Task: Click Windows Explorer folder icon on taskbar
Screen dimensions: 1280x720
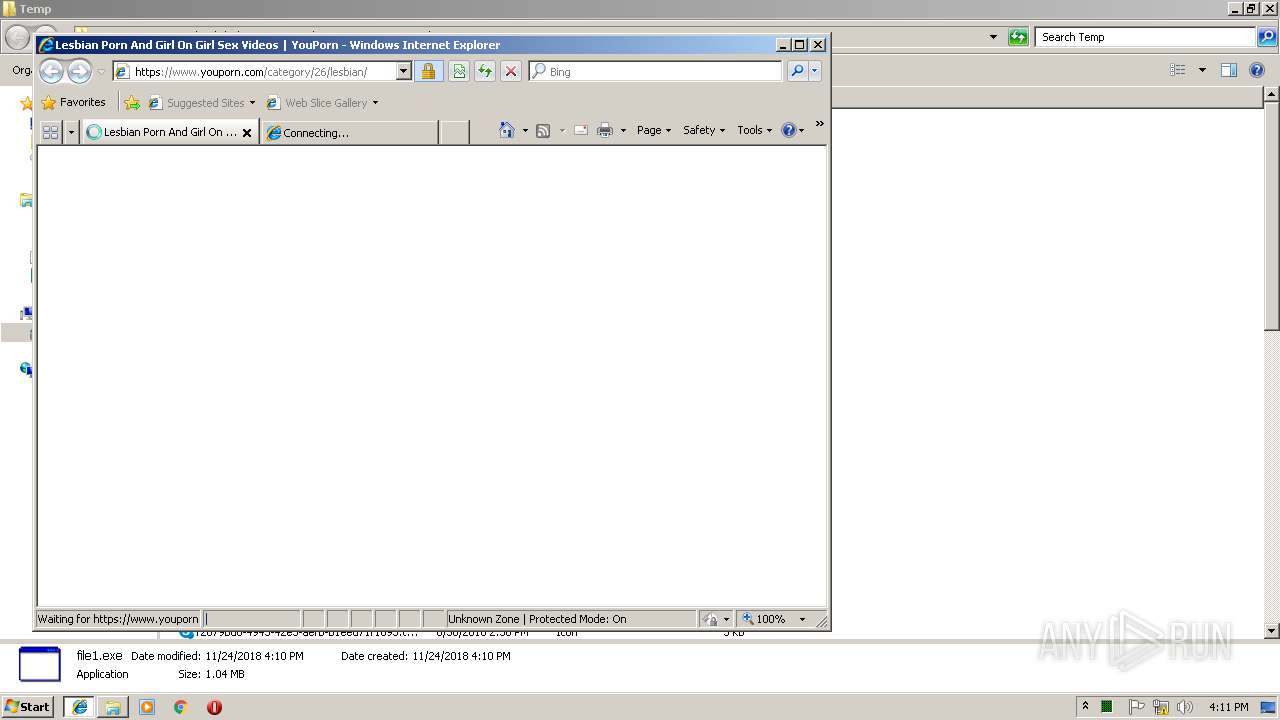Action: (x=113, y=707)
